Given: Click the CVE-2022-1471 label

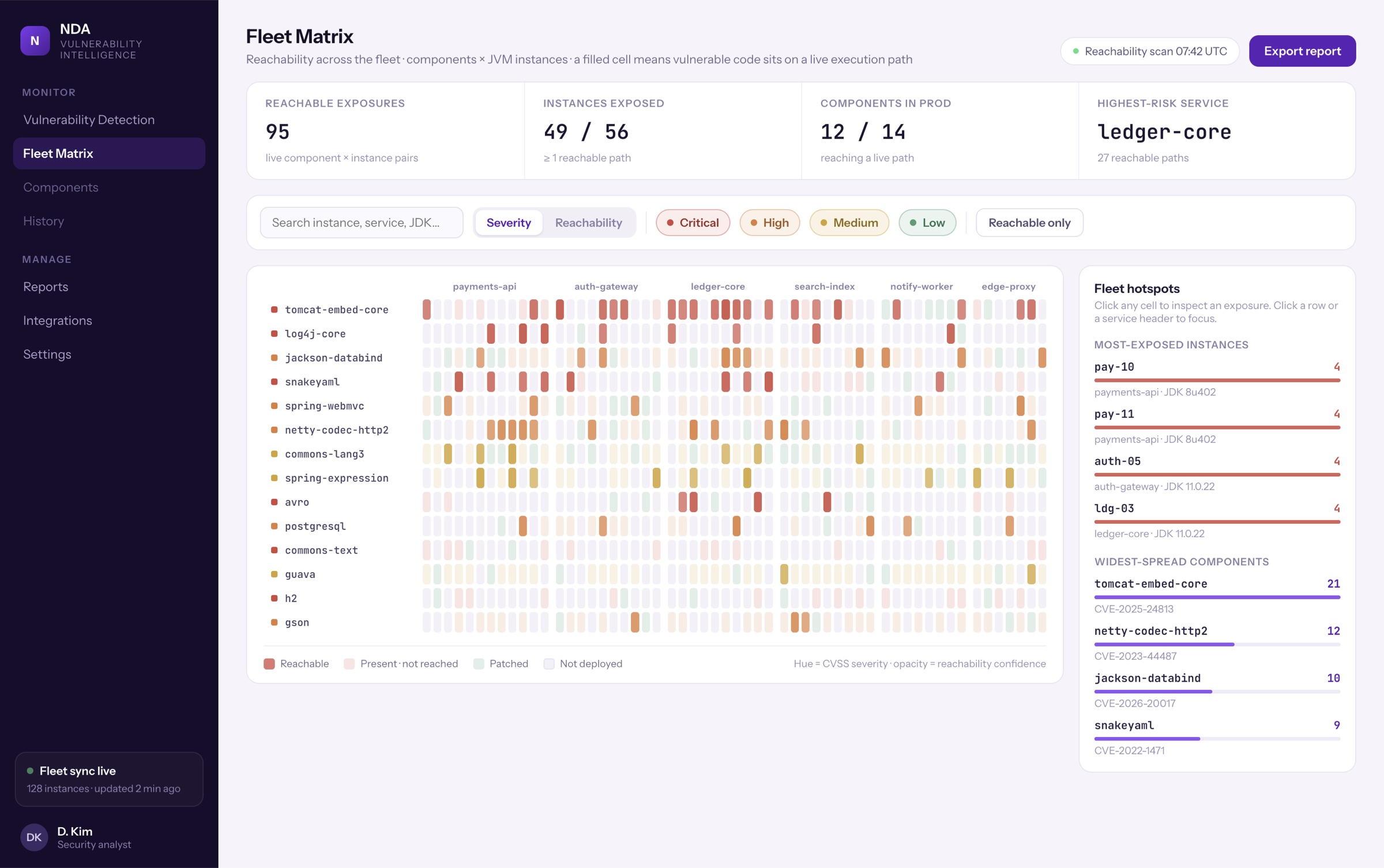Looking at the screenshot, I should pyautogui.click(x=1129, y=751).
